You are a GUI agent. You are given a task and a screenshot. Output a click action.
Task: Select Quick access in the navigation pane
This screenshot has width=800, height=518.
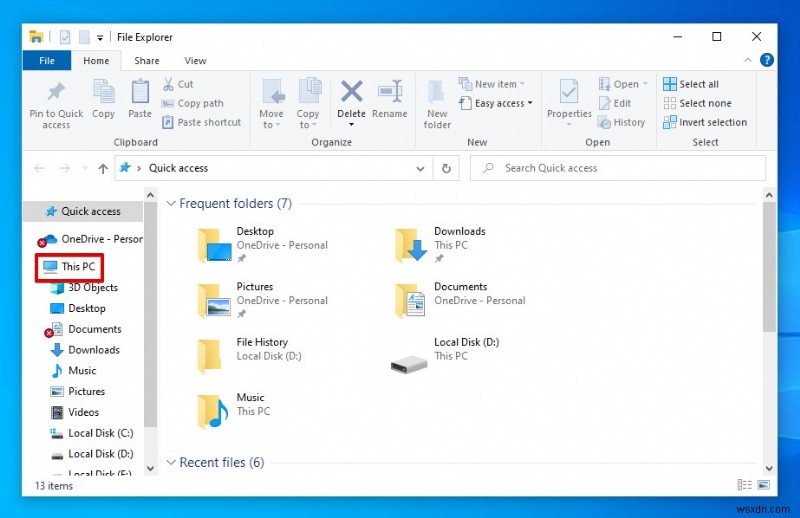(x=83, y=211)
